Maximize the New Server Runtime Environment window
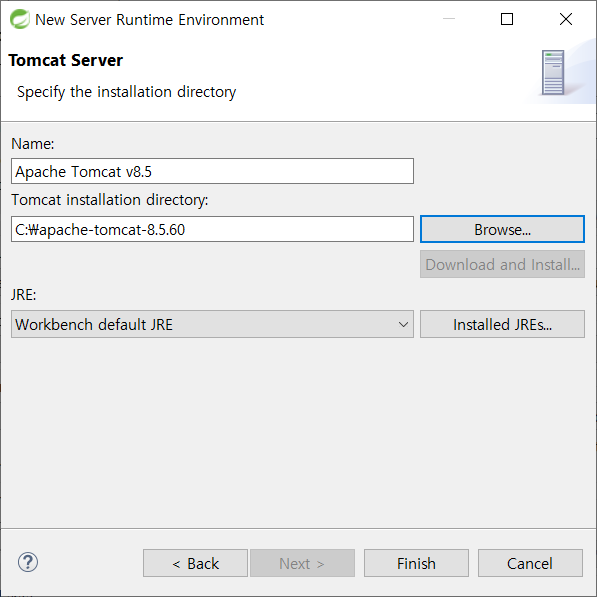The image size is (597, 597). point(507,19)
